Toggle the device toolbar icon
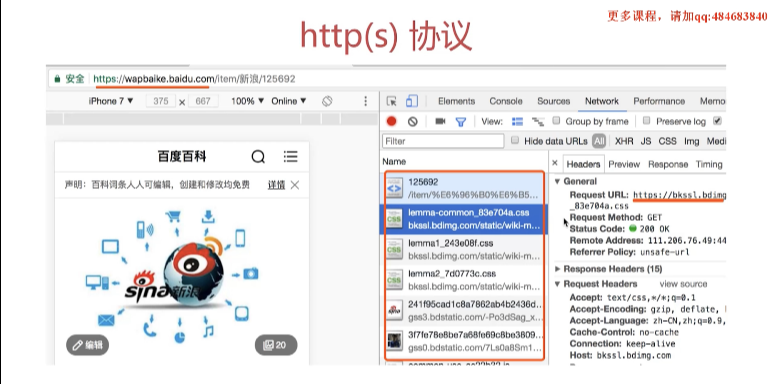The width and height of the screenshot is (770, 384). (x=412, y=101)
